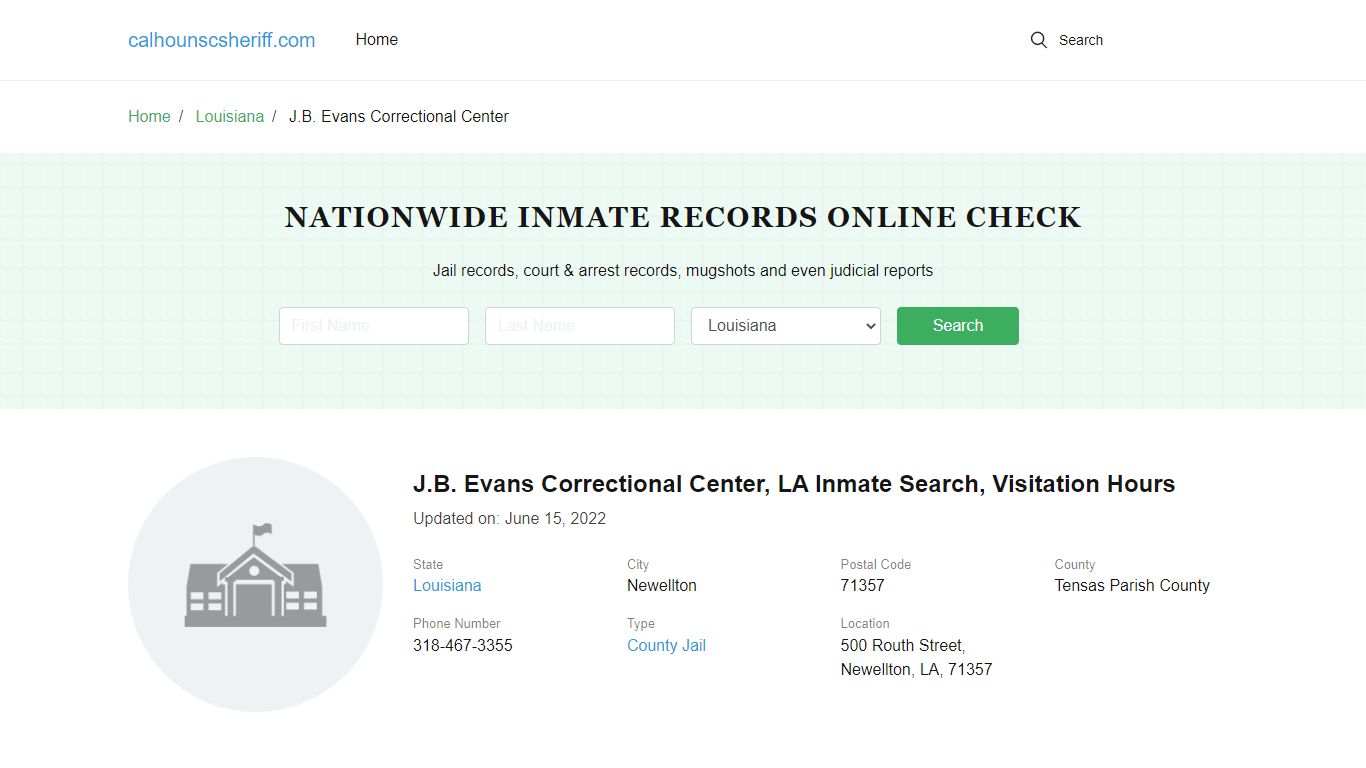The image size is (1366, 768).
Task: Click the Jail records, court & arrest records subtitle
Action: point(683,271)
